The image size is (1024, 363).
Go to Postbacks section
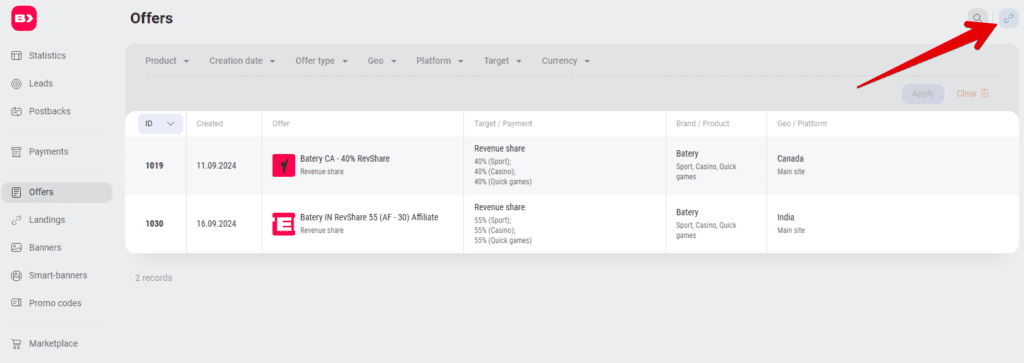pos(50,112)
